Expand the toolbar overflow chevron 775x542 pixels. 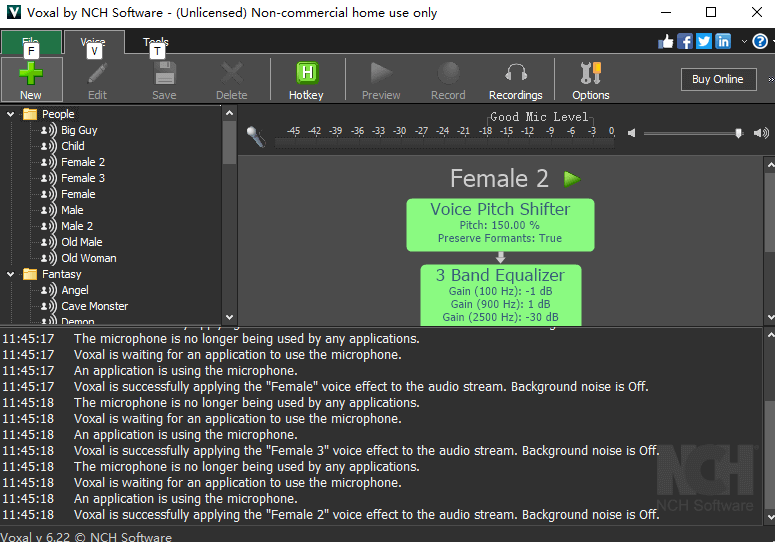point(769,79)
